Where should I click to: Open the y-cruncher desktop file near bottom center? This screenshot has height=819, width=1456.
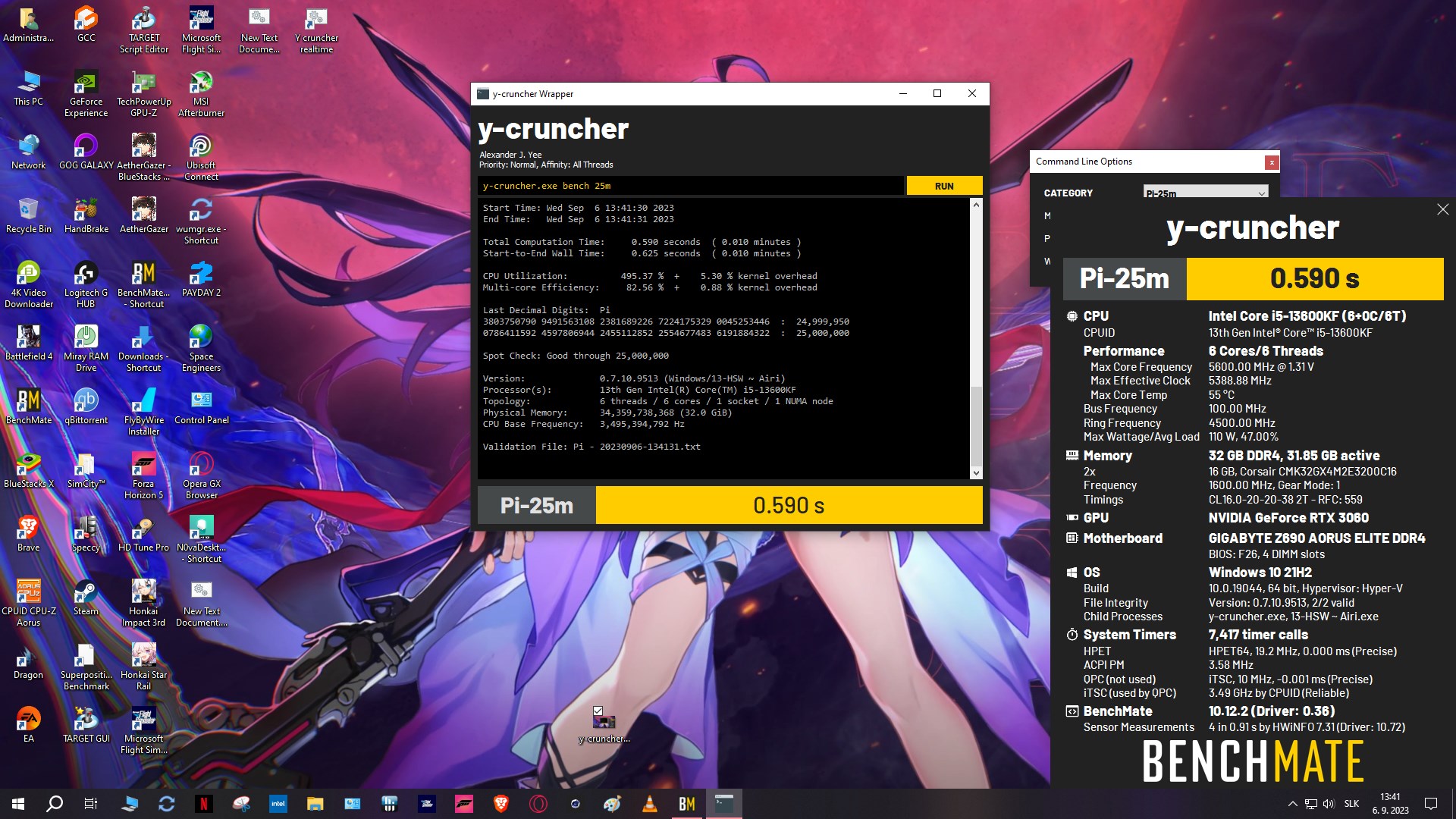(604, 724)
